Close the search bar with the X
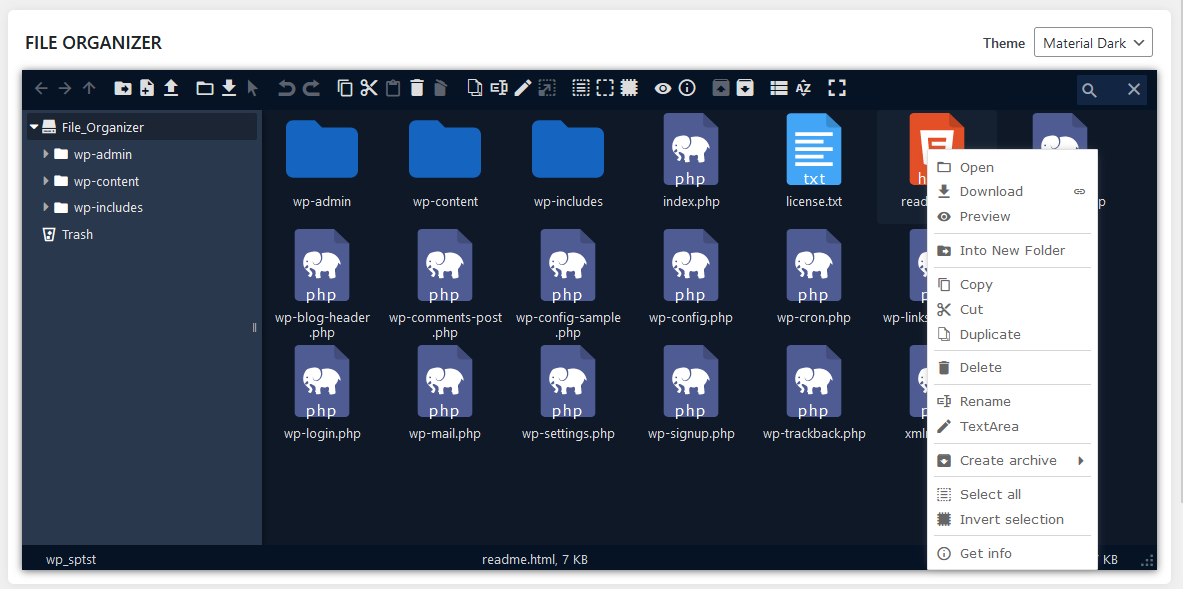This screenshot has height=590, width=1183. coord(1133,89)
